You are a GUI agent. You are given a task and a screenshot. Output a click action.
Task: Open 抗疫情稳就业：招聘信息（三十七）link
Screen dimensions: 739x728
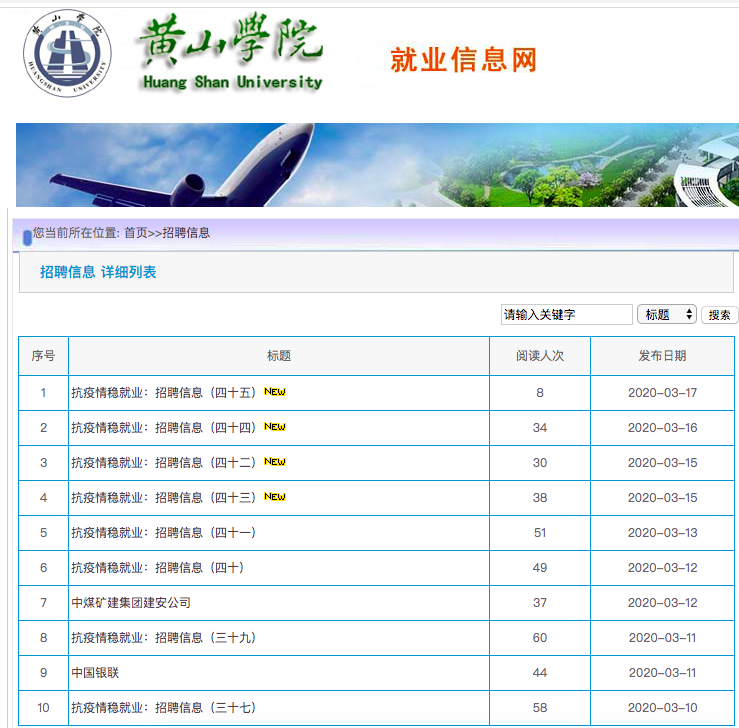tap(164, 707)
